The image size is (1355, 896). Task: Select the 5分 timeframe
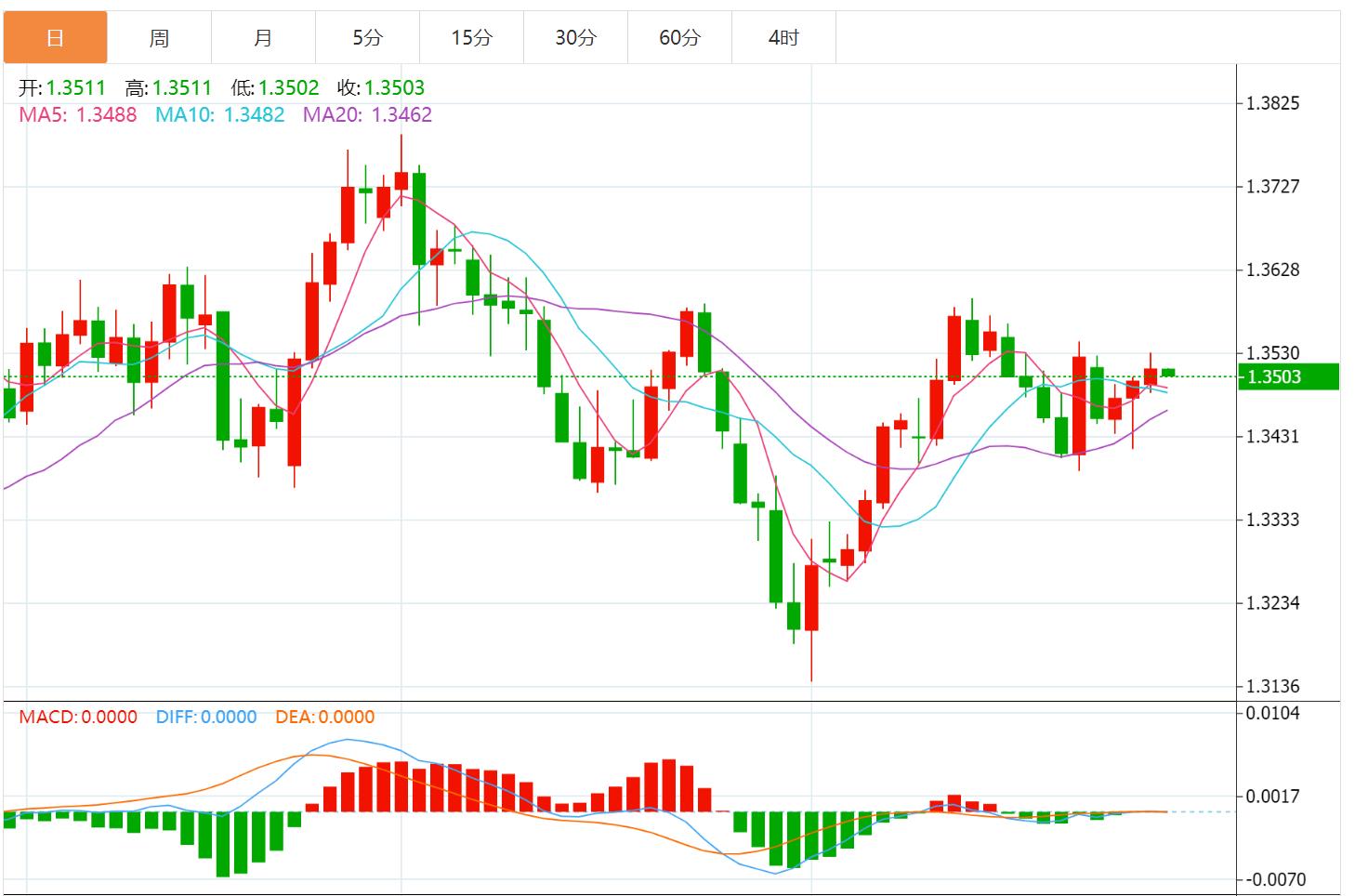(x=367, y=37)
